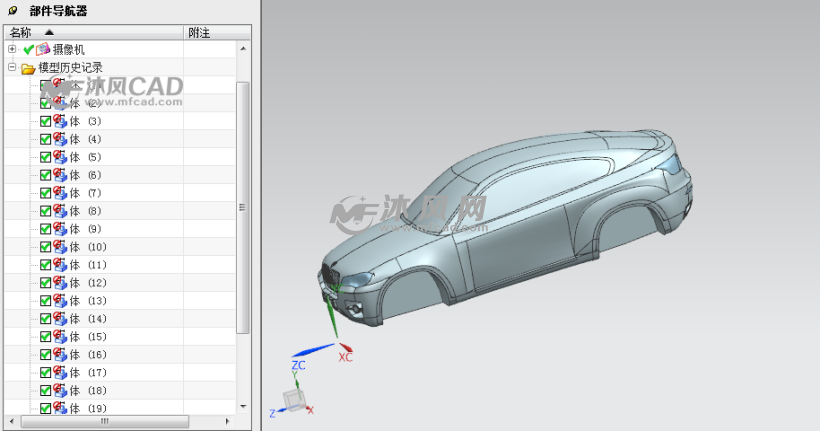Select the text 体 (9)
Viewport: 820px width, 431px height.
point(85,229)
